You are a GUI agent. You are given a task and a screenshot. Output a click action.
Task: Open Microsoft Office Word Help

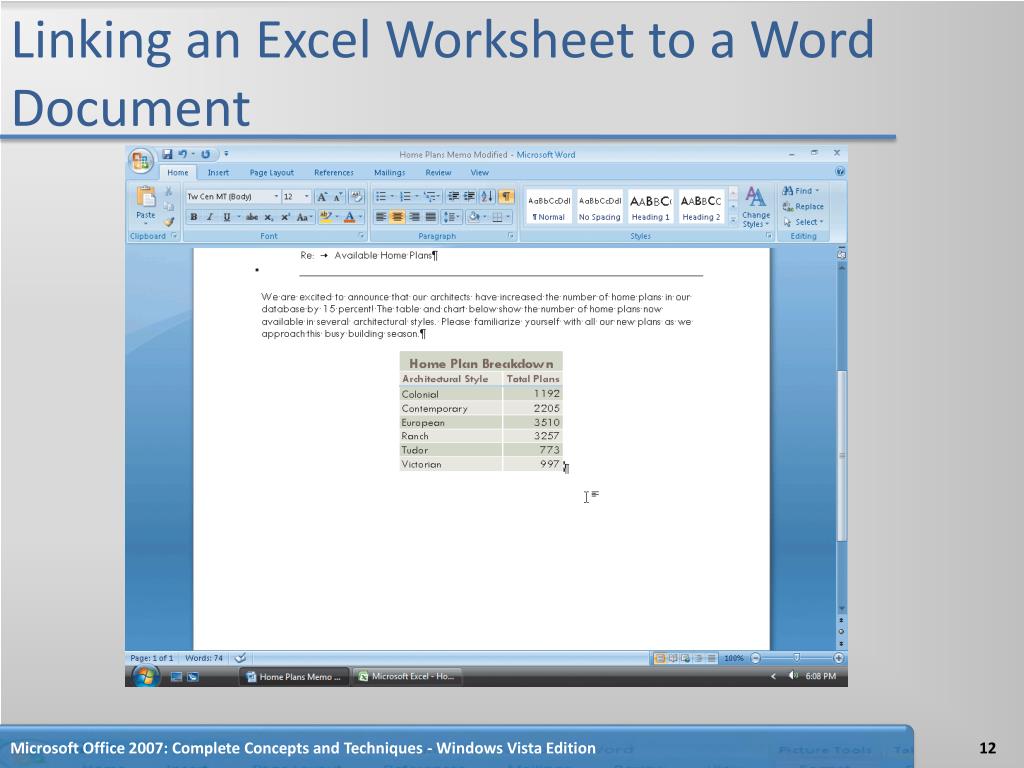click(x=840, y=172)
